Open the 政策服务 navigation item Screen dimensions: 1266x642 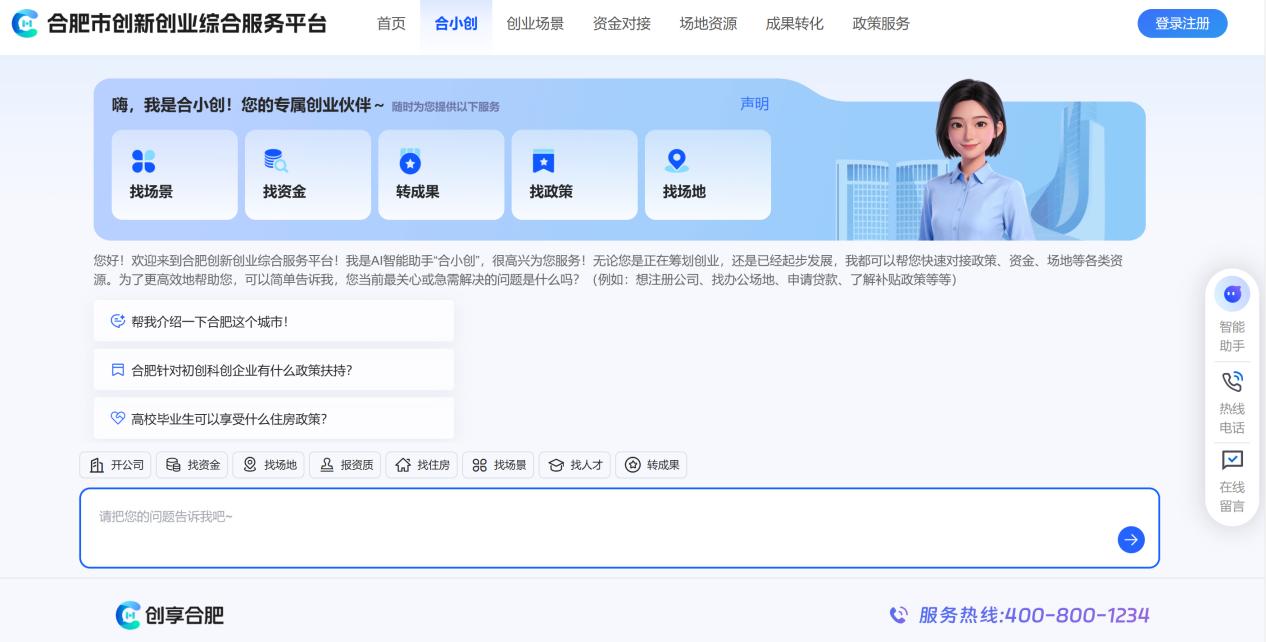[x=880, y=24]
